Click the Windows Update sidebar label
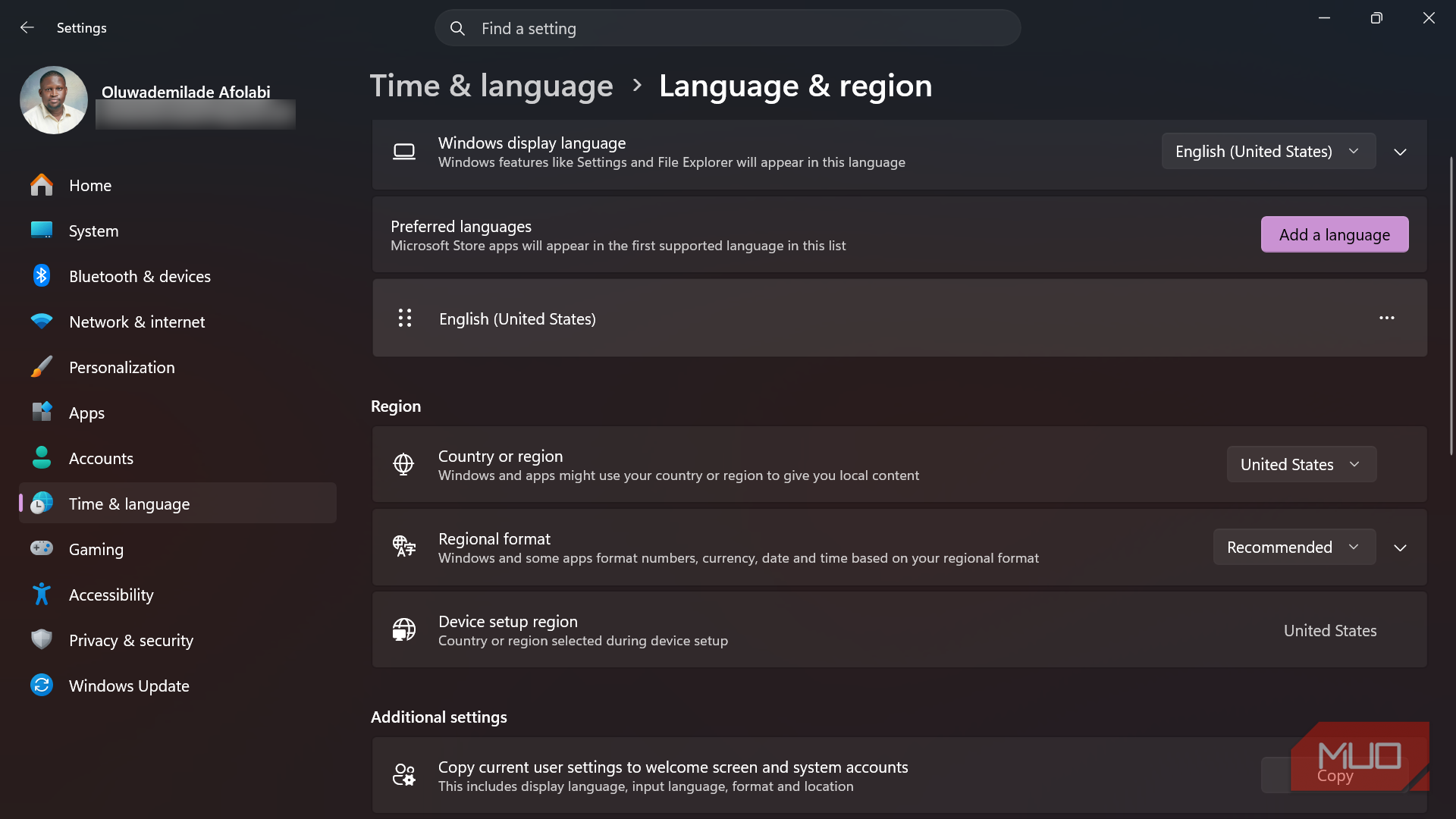This screenshot has height=819, width=1456. pyautogui.click(x=129, y=686)
